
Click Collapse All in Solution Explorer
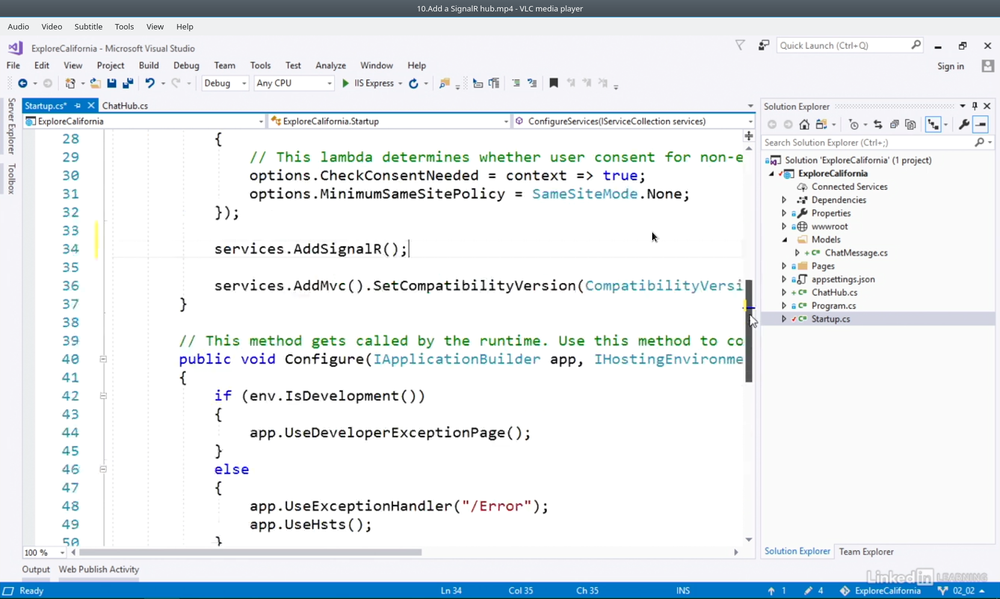tap(894, 125)
